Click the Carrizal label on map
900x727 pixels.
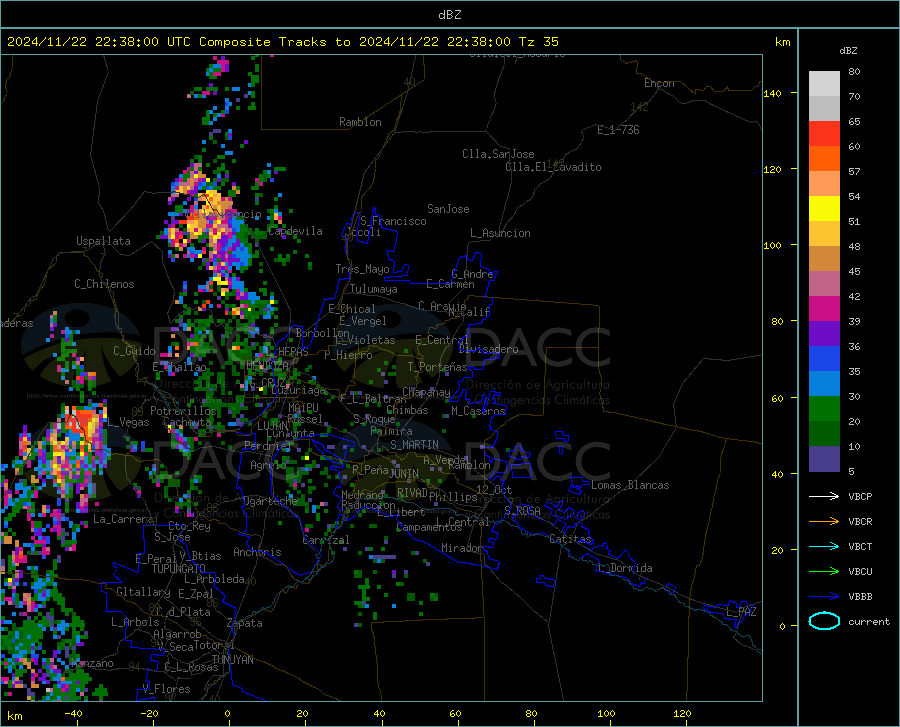pos(325,540)
